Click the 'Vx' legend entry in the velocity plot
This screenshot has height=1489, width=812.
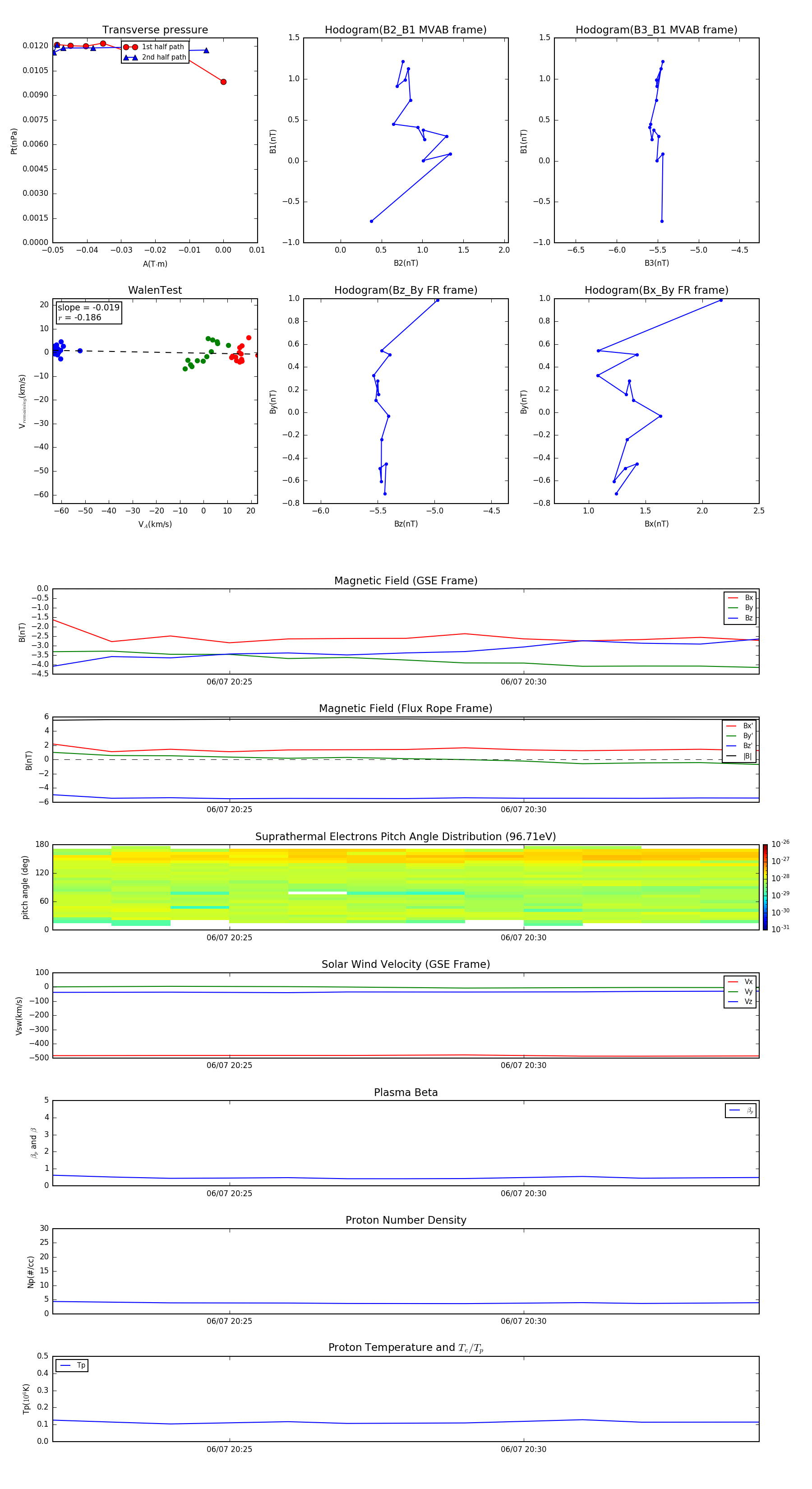tap(740, 981)
